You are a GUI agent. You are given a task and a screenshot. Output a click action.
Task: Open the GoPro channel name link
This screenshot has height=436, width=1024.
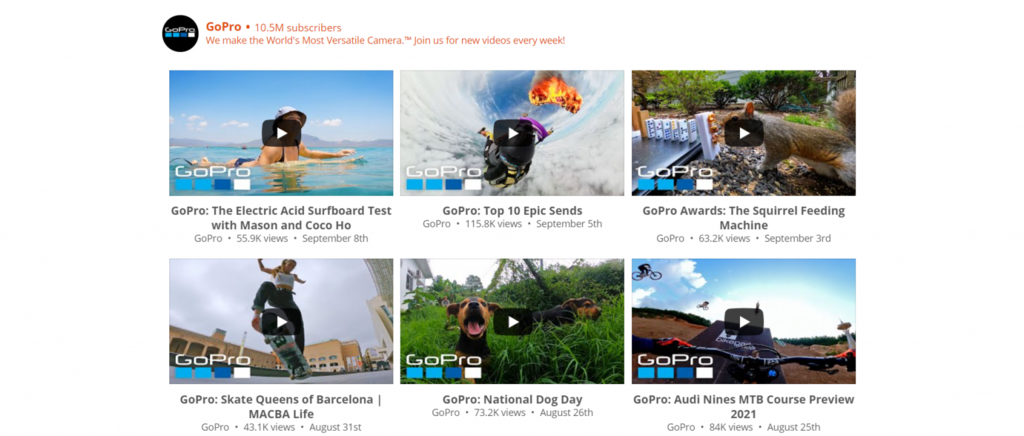point(223,27)
